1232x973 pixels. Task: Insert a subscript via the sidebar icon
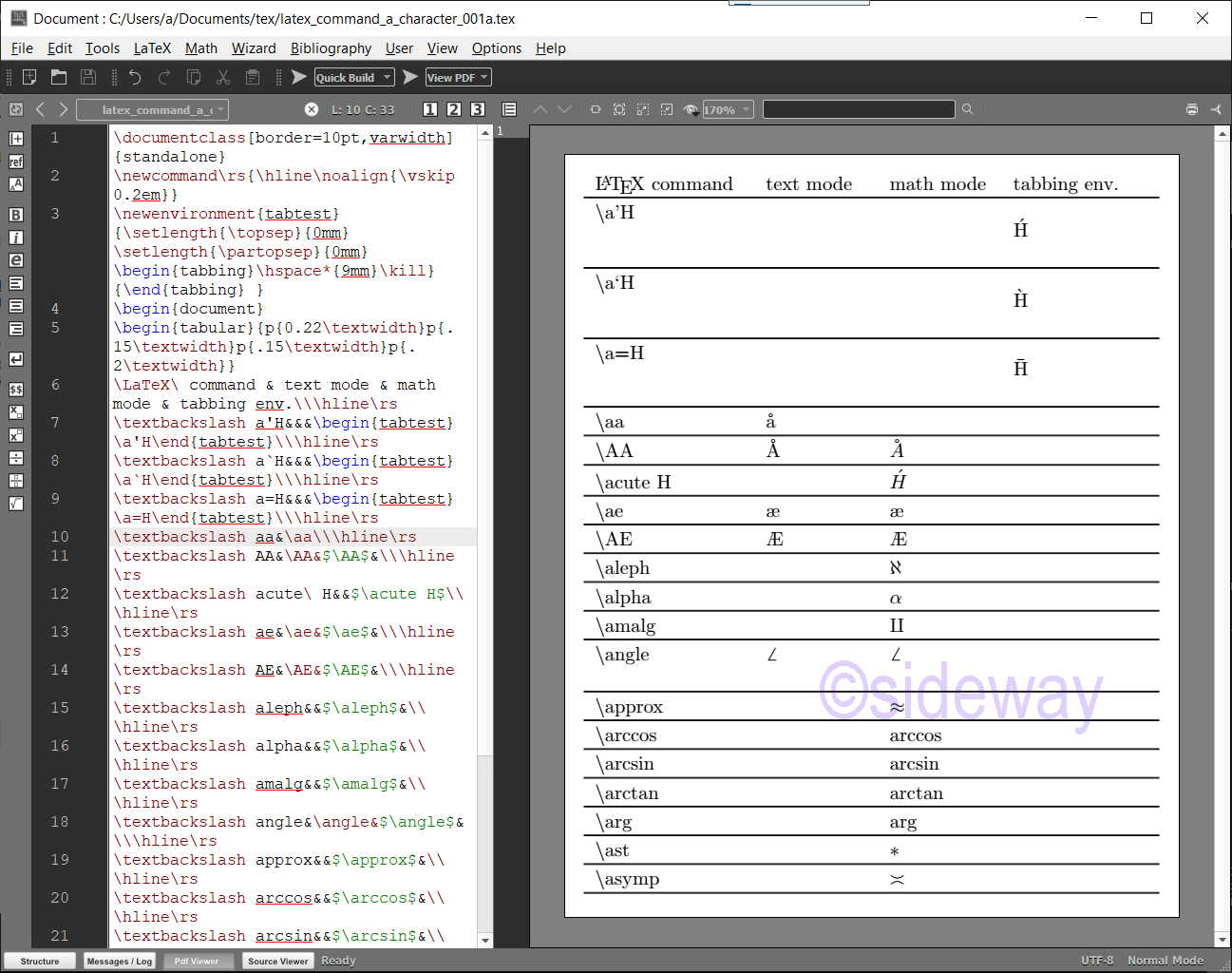[15, 412]
